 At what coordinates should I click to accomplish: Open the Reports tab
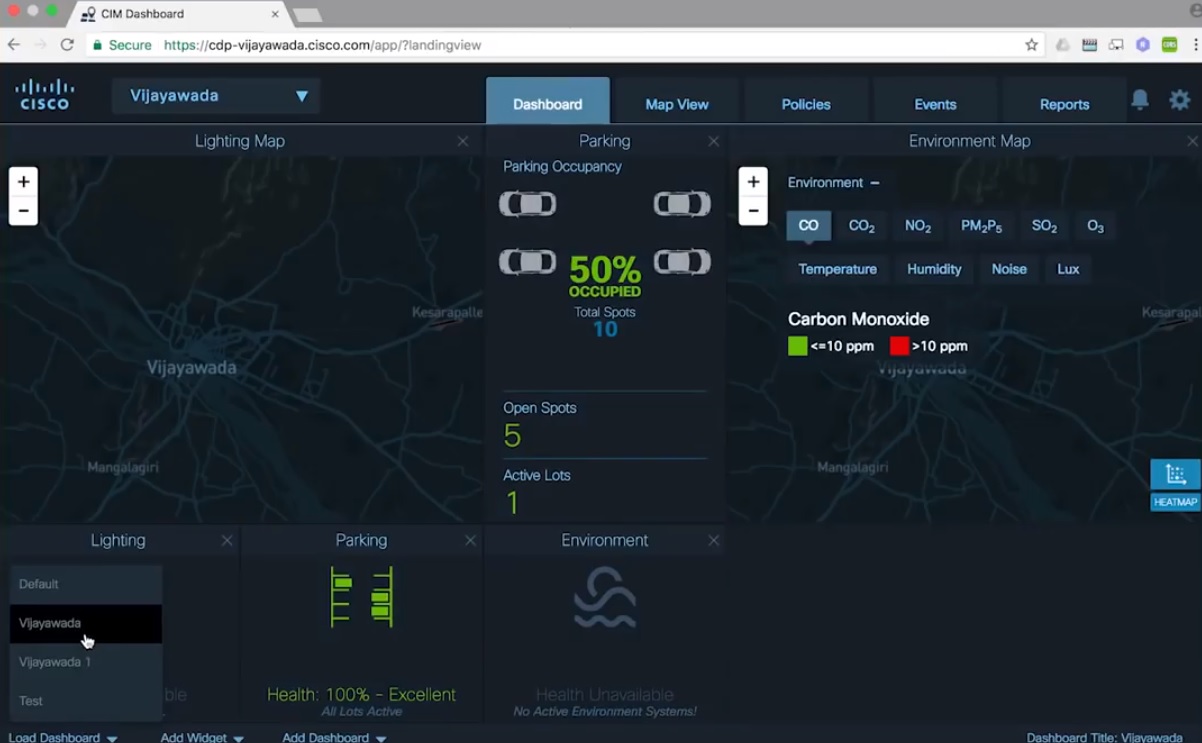(1064, 103)
